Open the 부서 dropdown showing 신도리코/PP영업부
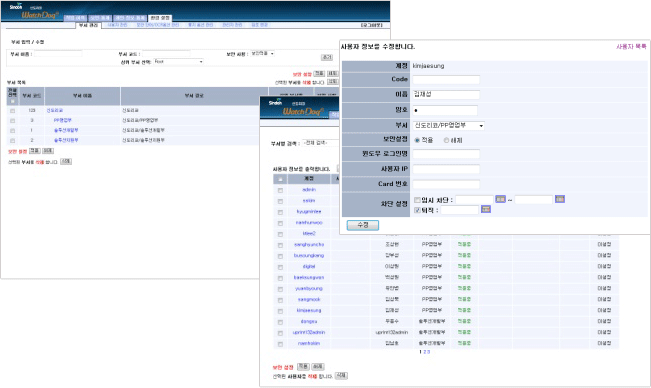This screenshot has width=651, height=388. coord(448,125)
